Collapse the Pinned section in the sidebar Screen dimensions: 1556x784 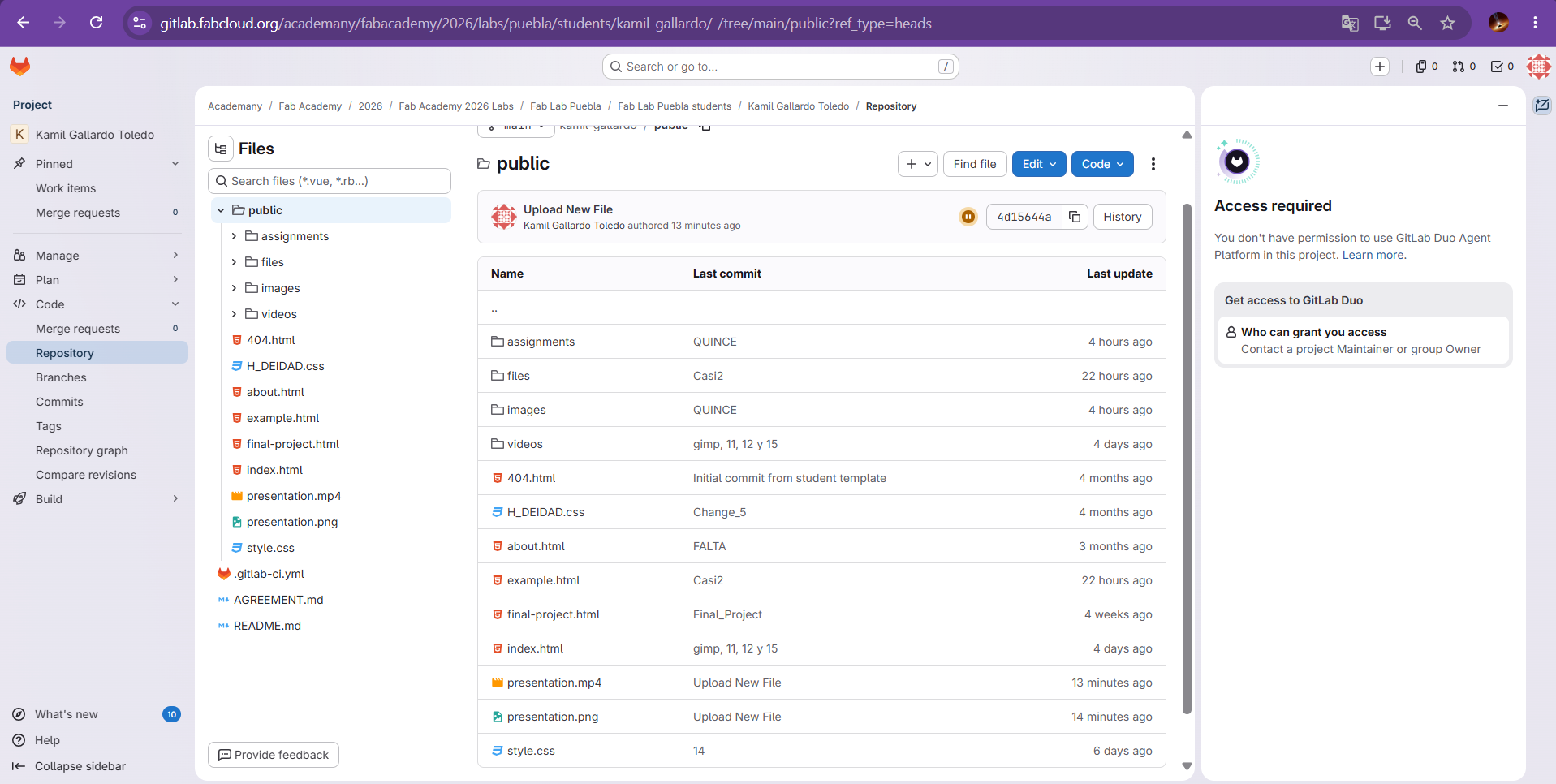click(175, 164)
